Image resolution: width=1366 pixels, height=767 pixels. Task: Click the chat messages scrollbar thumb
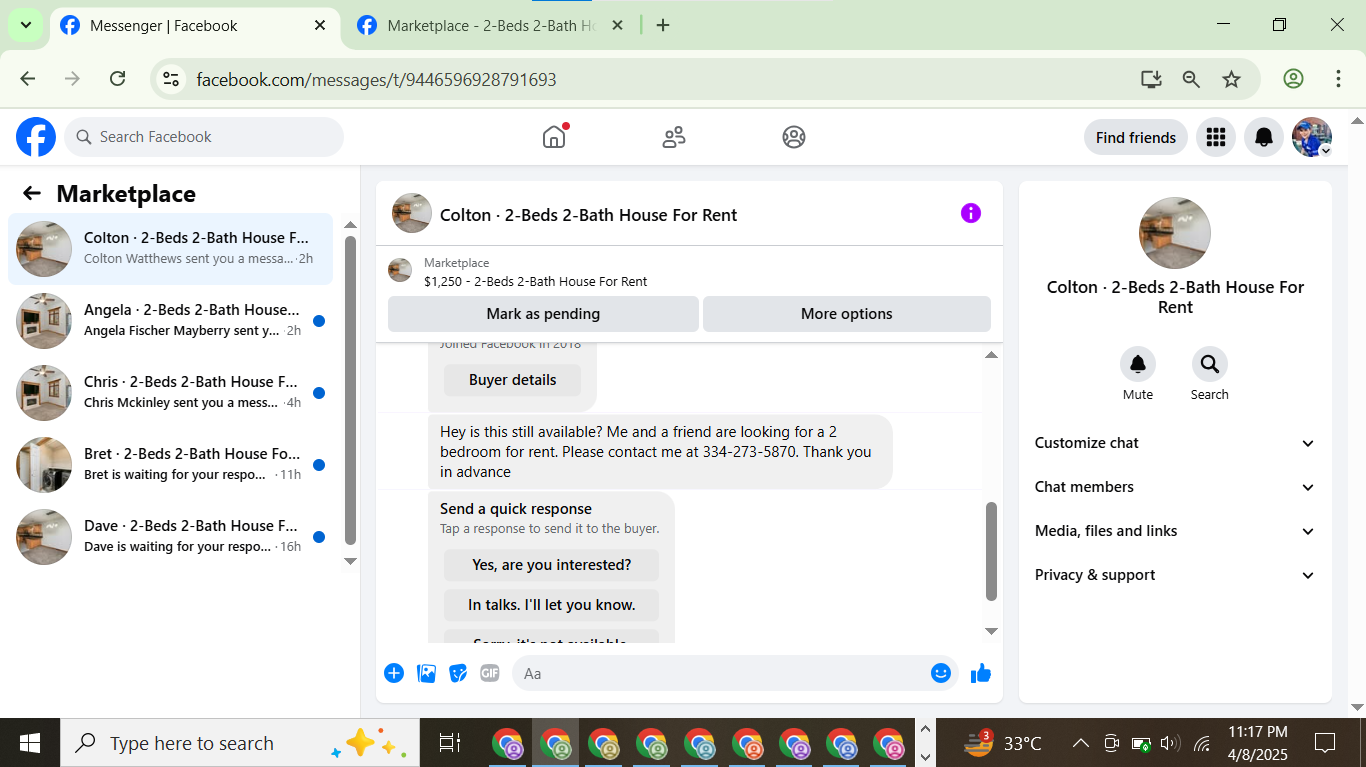coord(991,551)
